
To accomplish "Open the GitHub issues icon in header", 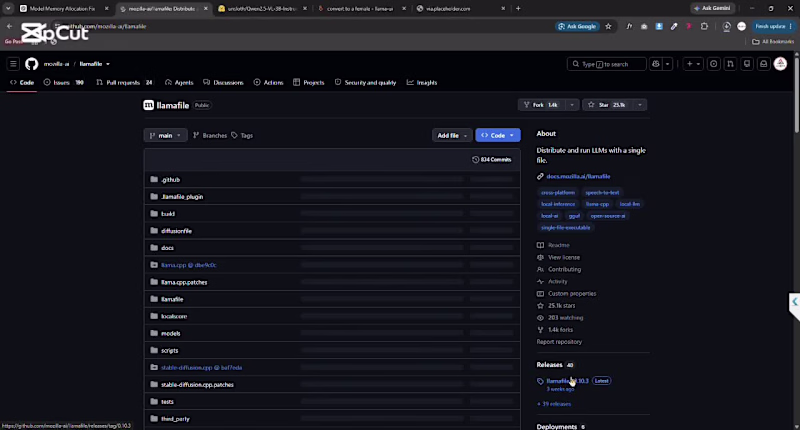I will coord(713,64).
